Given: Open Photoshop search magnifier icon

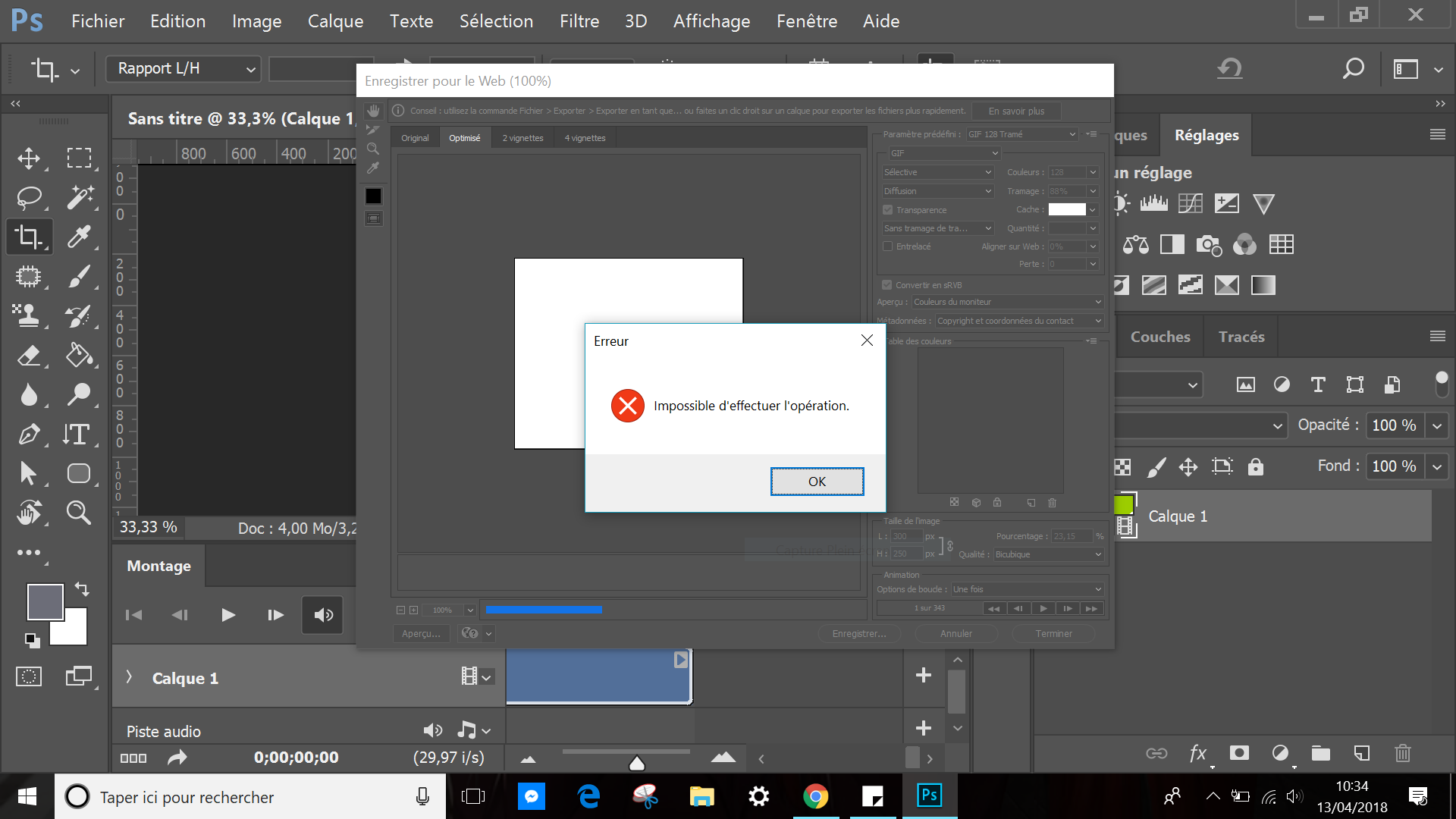Looking at the screenshot, I should [1353, 69].
